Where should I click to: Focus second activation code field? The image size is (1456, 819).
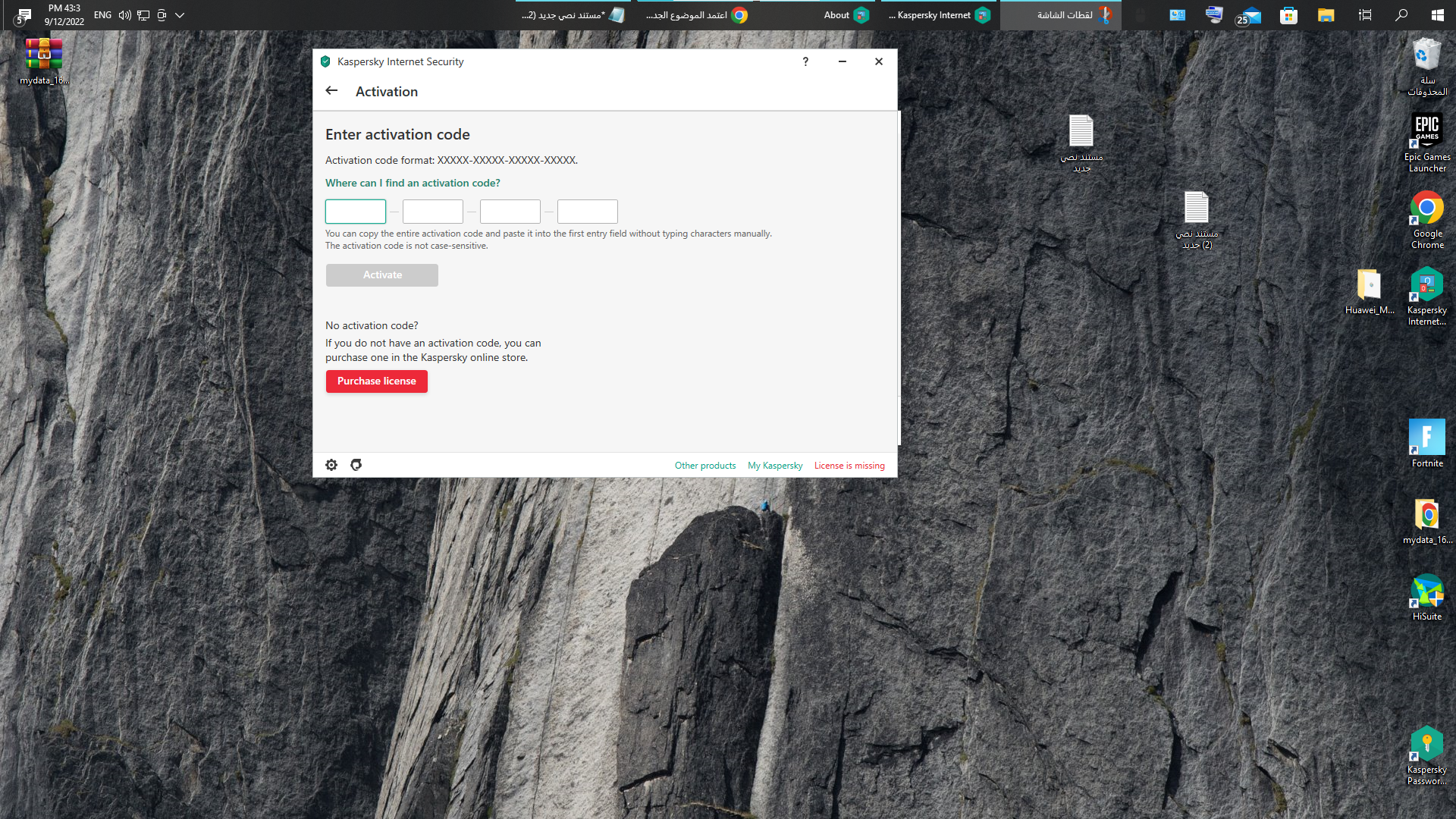coord(433,212)
